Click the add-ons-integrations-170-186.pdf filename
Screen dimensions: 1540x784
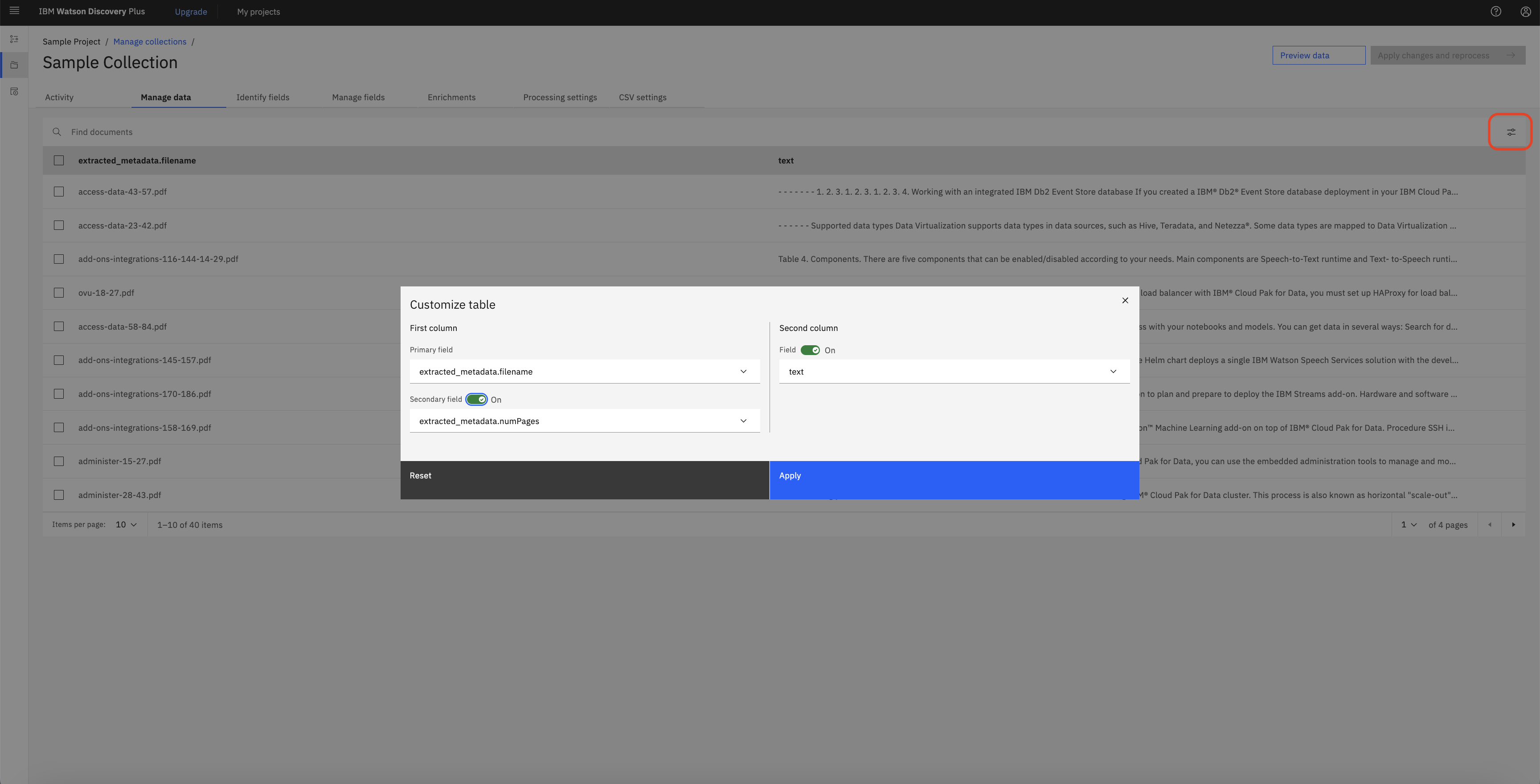[x=145, y=394]
